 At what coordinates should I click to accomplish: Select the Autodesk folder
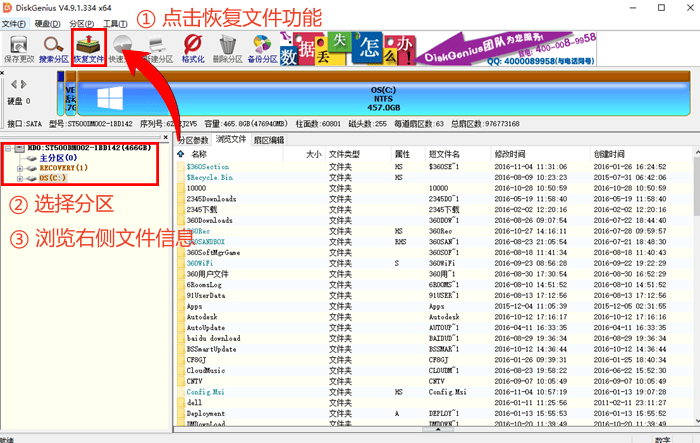coord(202,317)
